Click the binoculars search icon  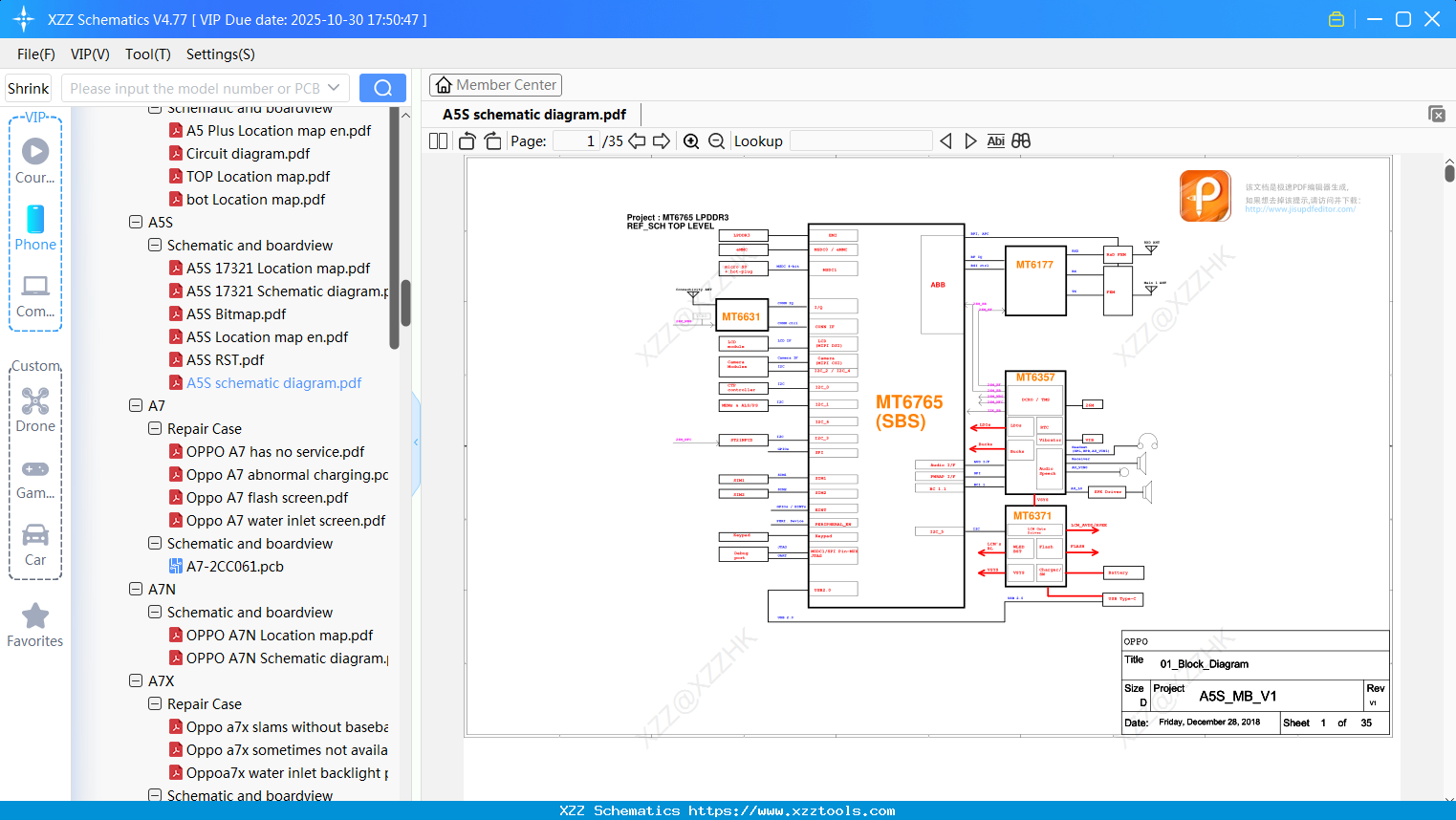point(1021,141)
